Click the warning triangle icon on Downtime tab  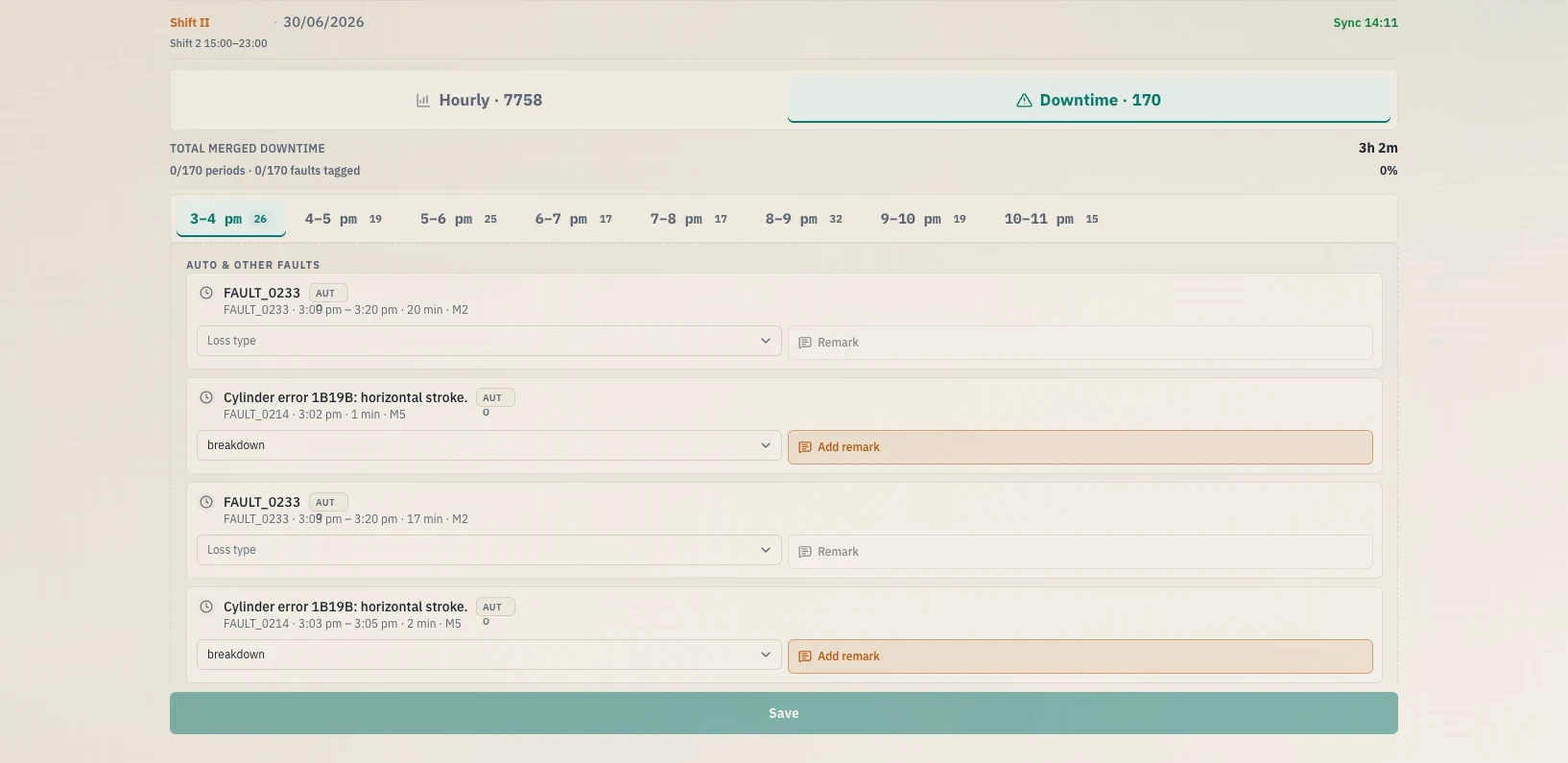[1024, 100]
